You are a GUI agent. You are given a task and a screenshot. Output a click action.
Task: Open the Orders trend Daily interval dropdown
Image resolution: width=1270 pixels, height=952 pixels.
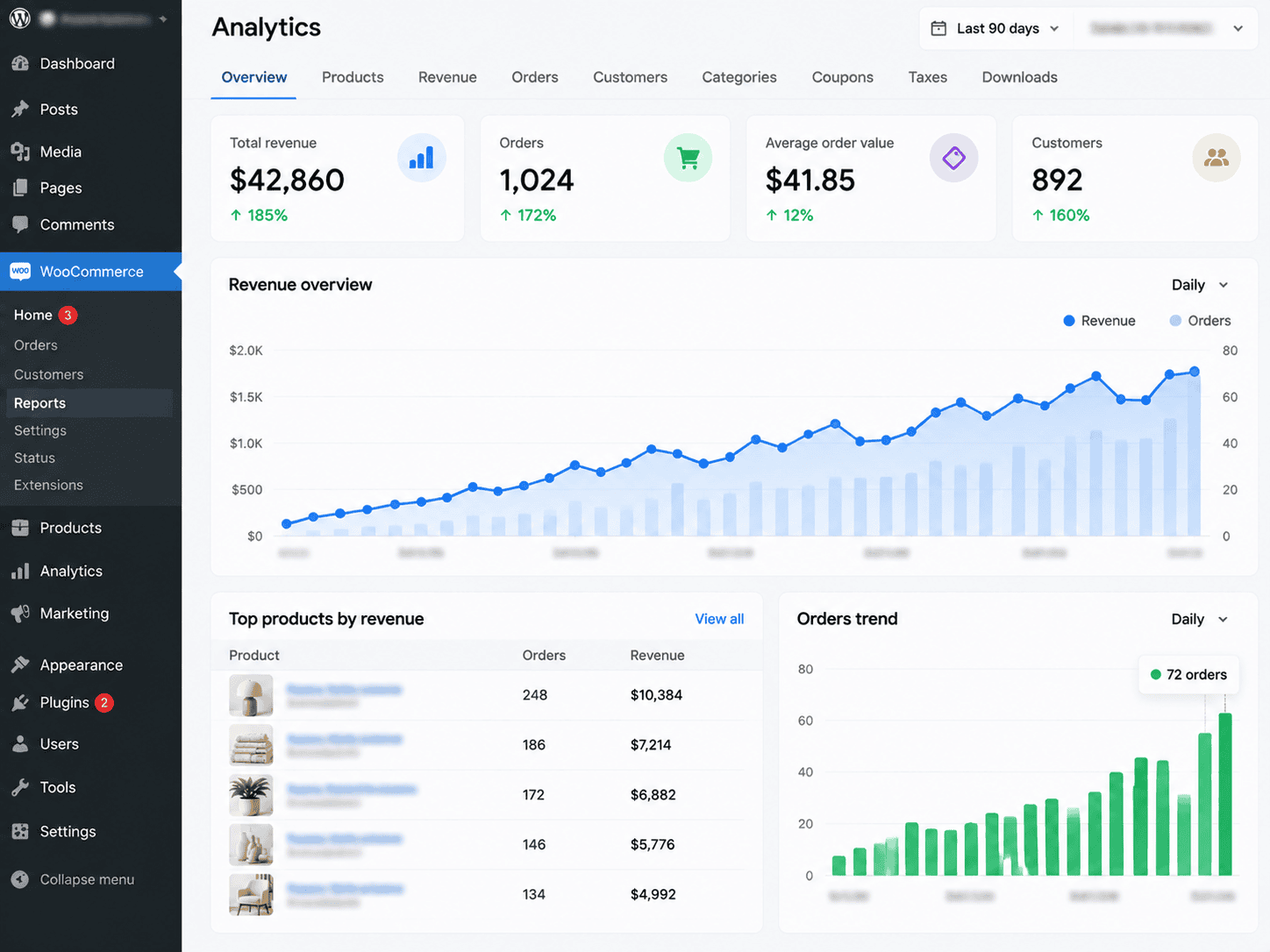(1200, 619)
